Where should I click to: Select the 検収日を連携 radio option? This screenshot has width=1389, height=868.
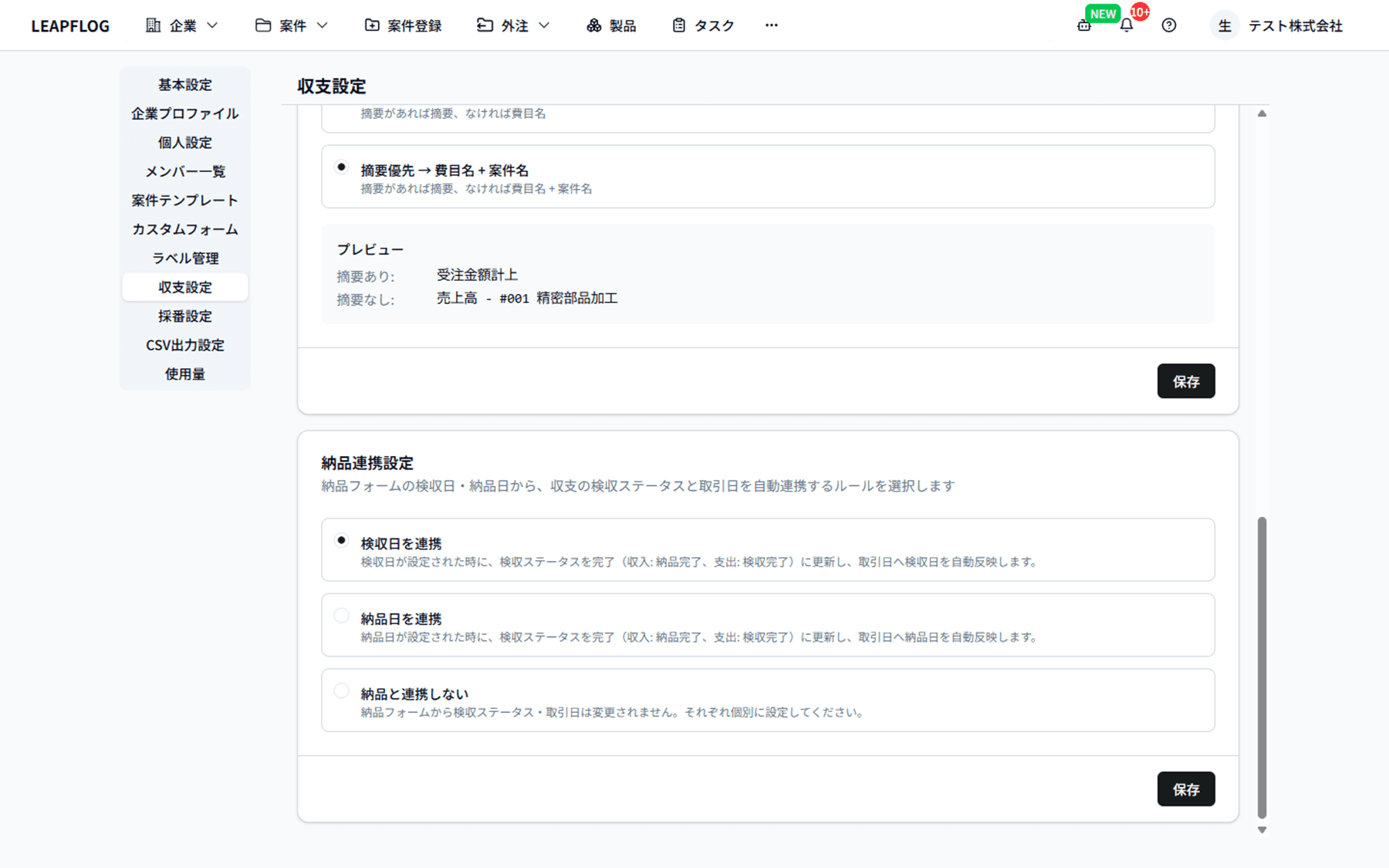coord(341,541)
